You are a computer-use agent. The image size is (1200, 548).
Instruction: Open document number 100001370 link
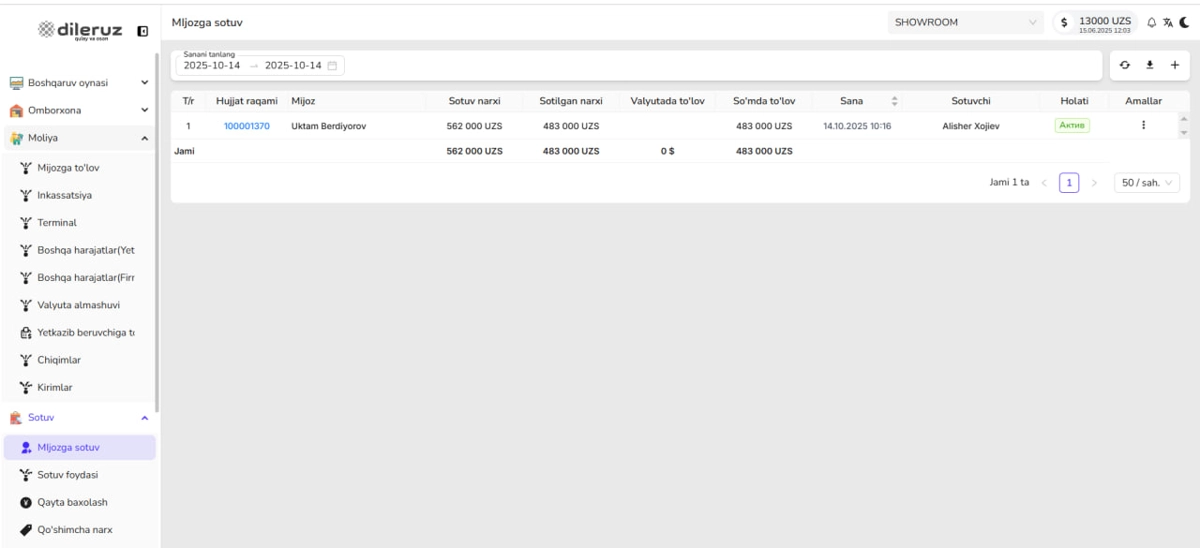246,126
